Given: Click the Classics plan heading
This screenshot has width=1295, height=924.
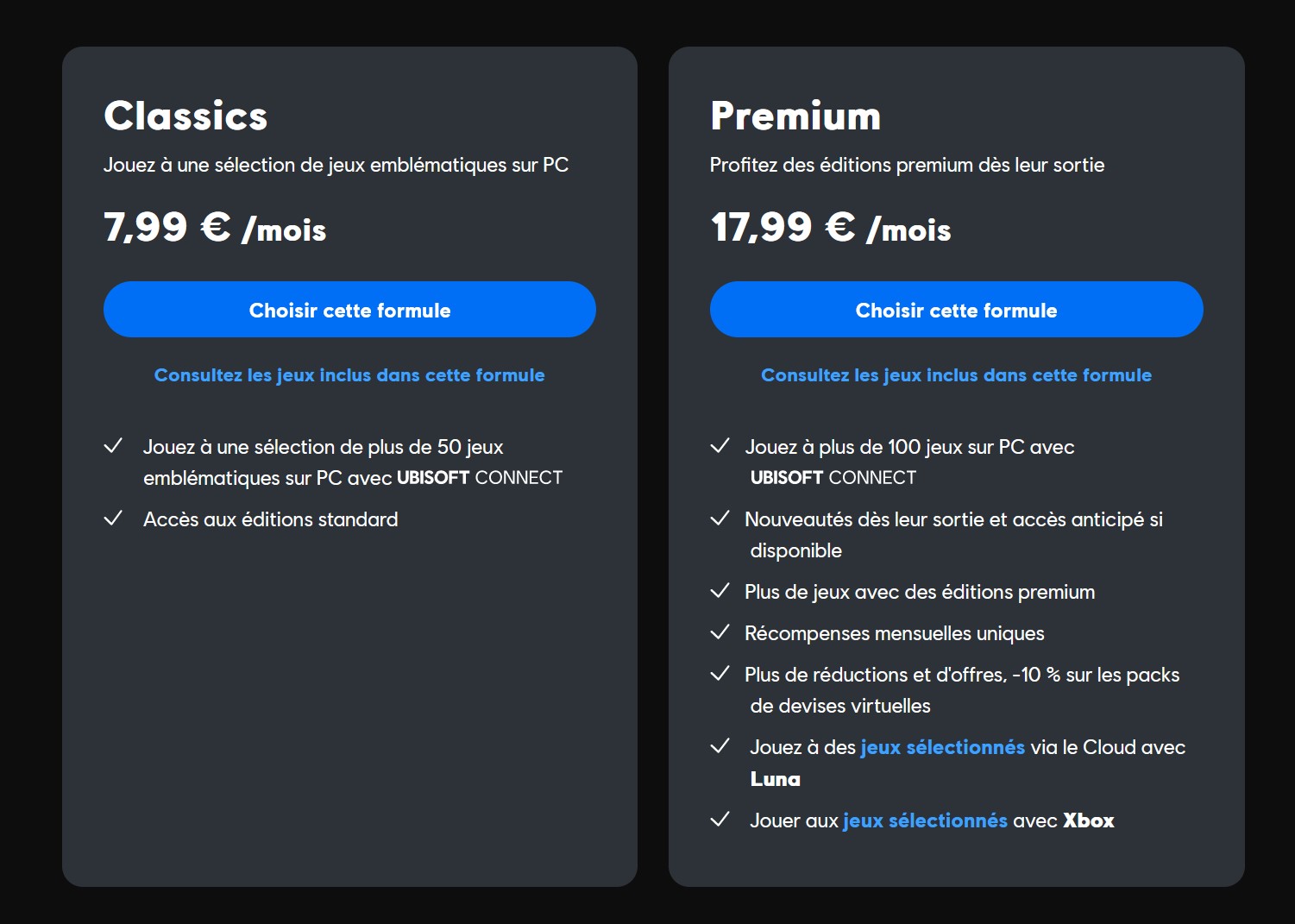Looking at the screenshot, I should pos(185,116).
